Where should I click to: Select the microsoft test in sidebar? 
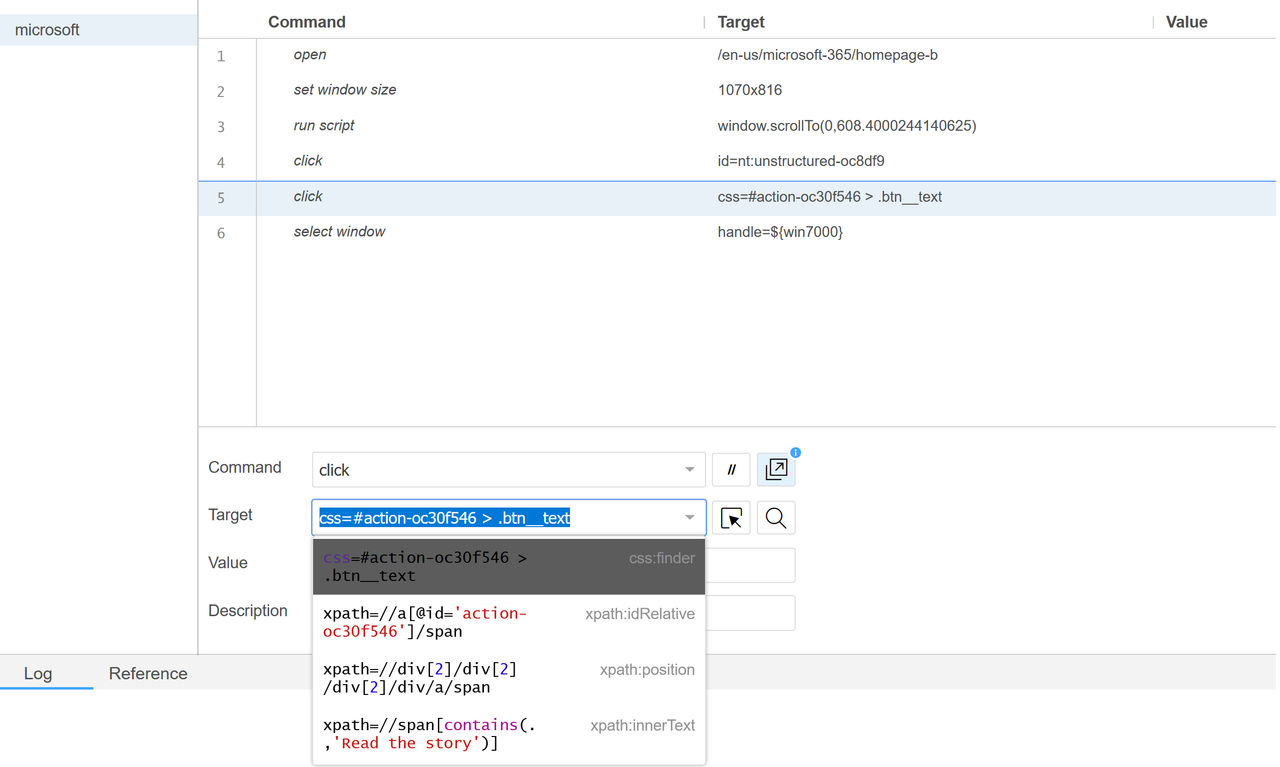tap(98, 30)
